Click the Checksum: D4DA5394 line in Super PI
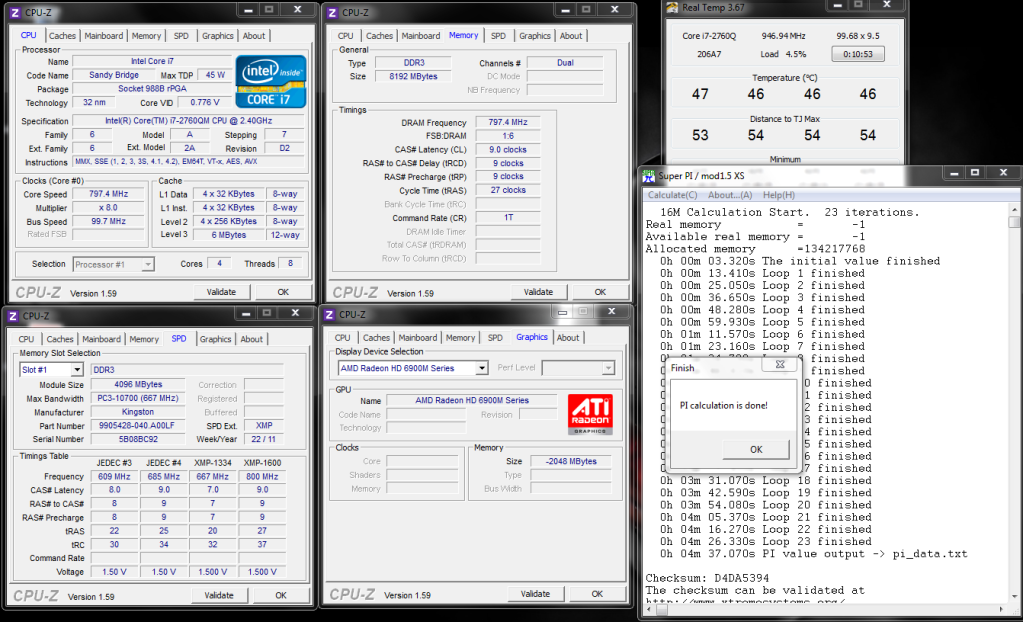This screenshot has width=1023, height=622. click(707, 578)
